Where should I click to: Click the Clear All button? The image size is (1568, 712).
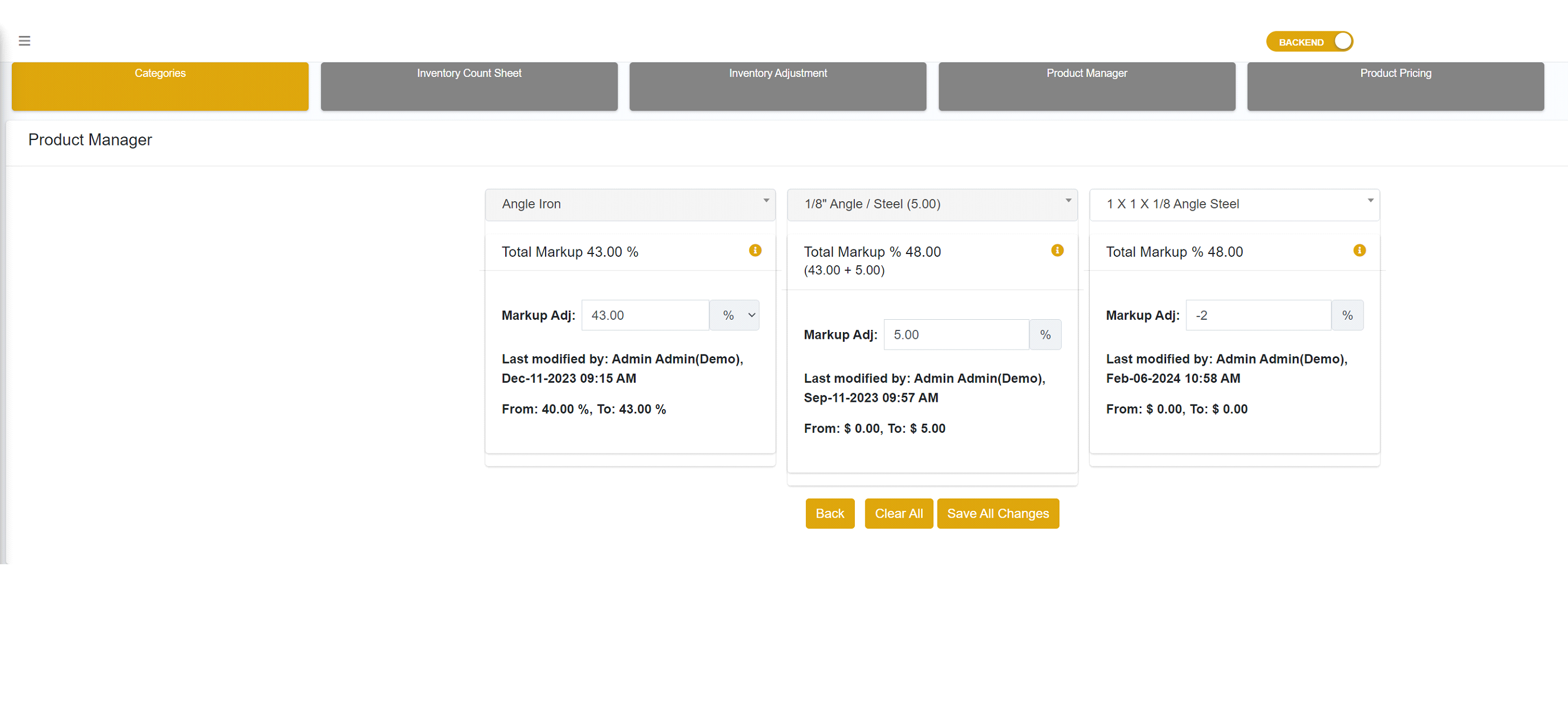[899, 514]
